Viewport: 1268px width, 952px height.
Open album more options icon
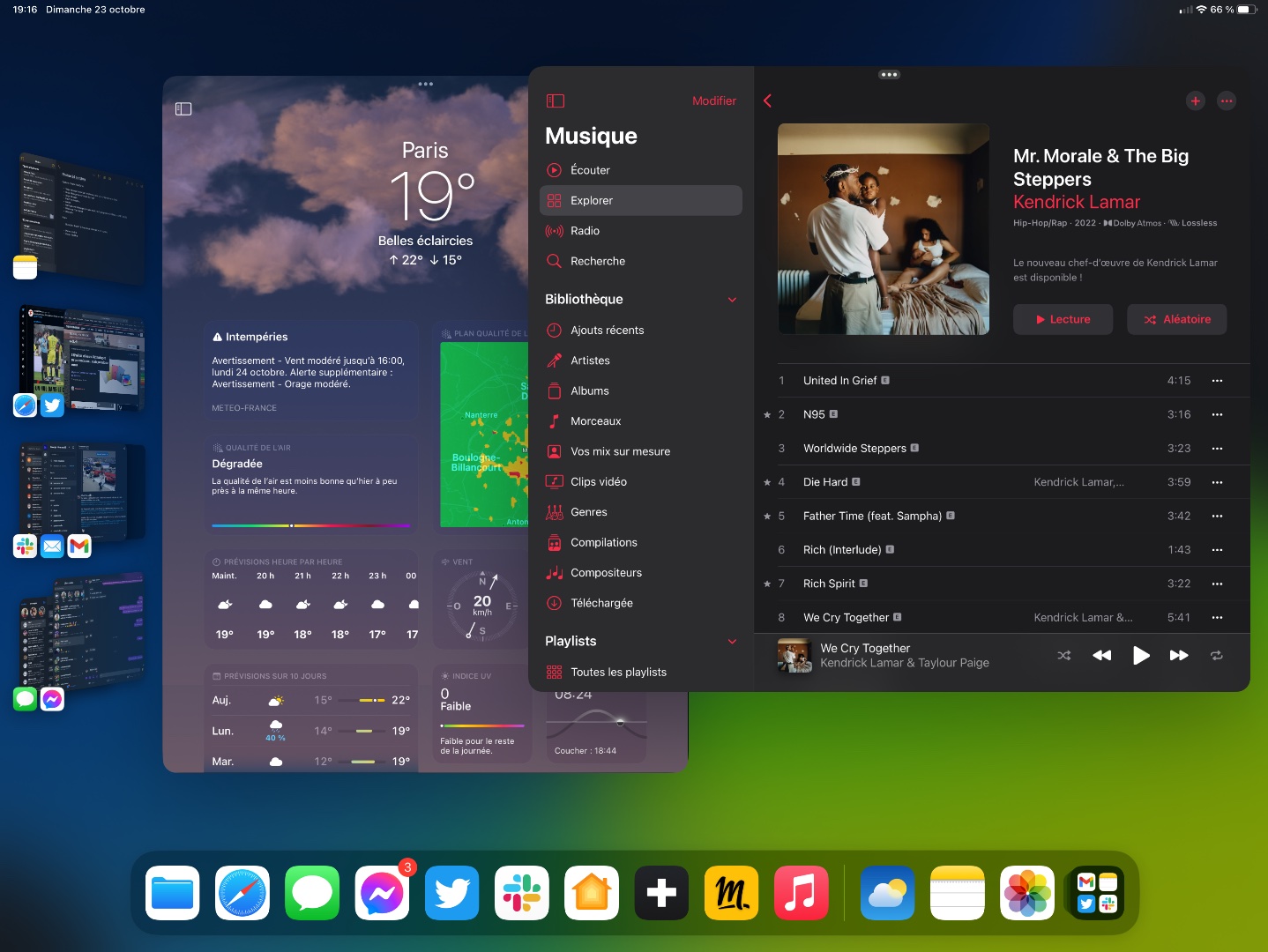(x=1227, y=100)
